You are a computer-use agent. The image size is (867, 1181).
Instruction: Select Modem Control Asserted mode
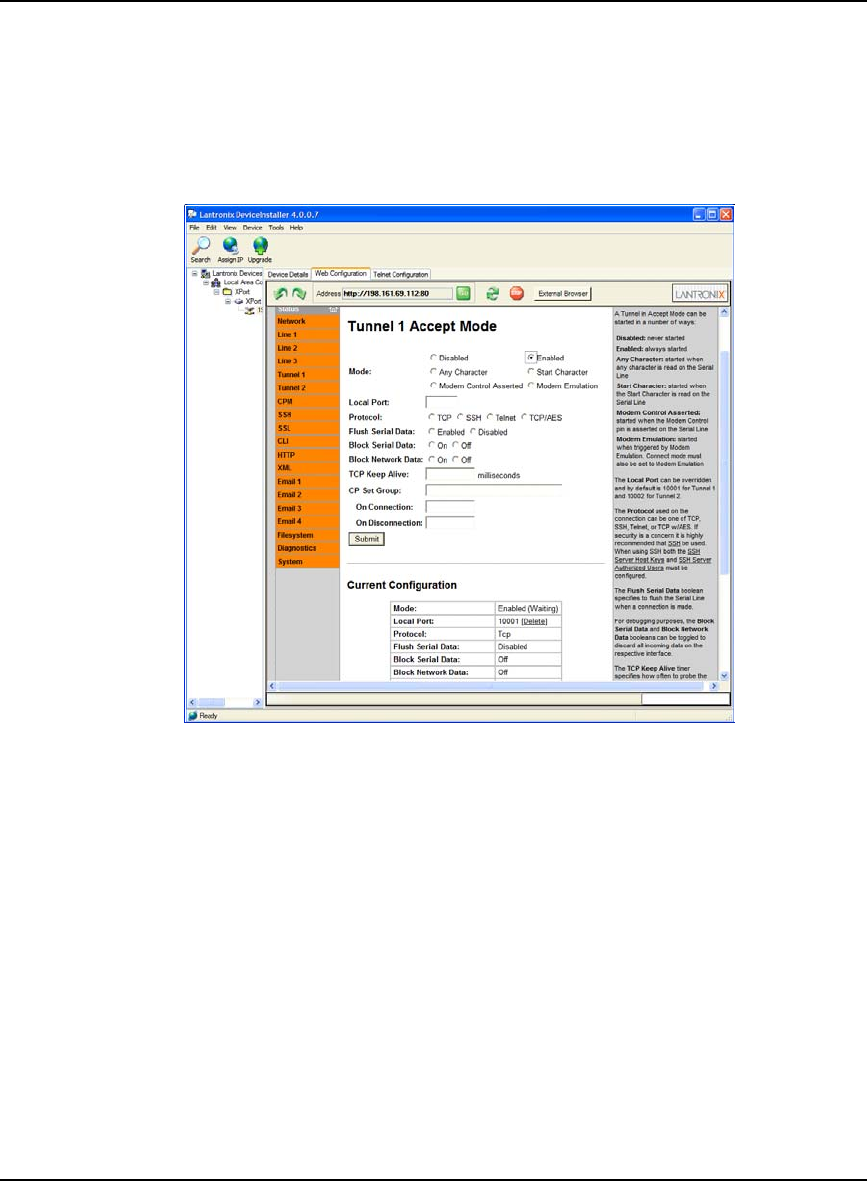(x=433, y=385)
